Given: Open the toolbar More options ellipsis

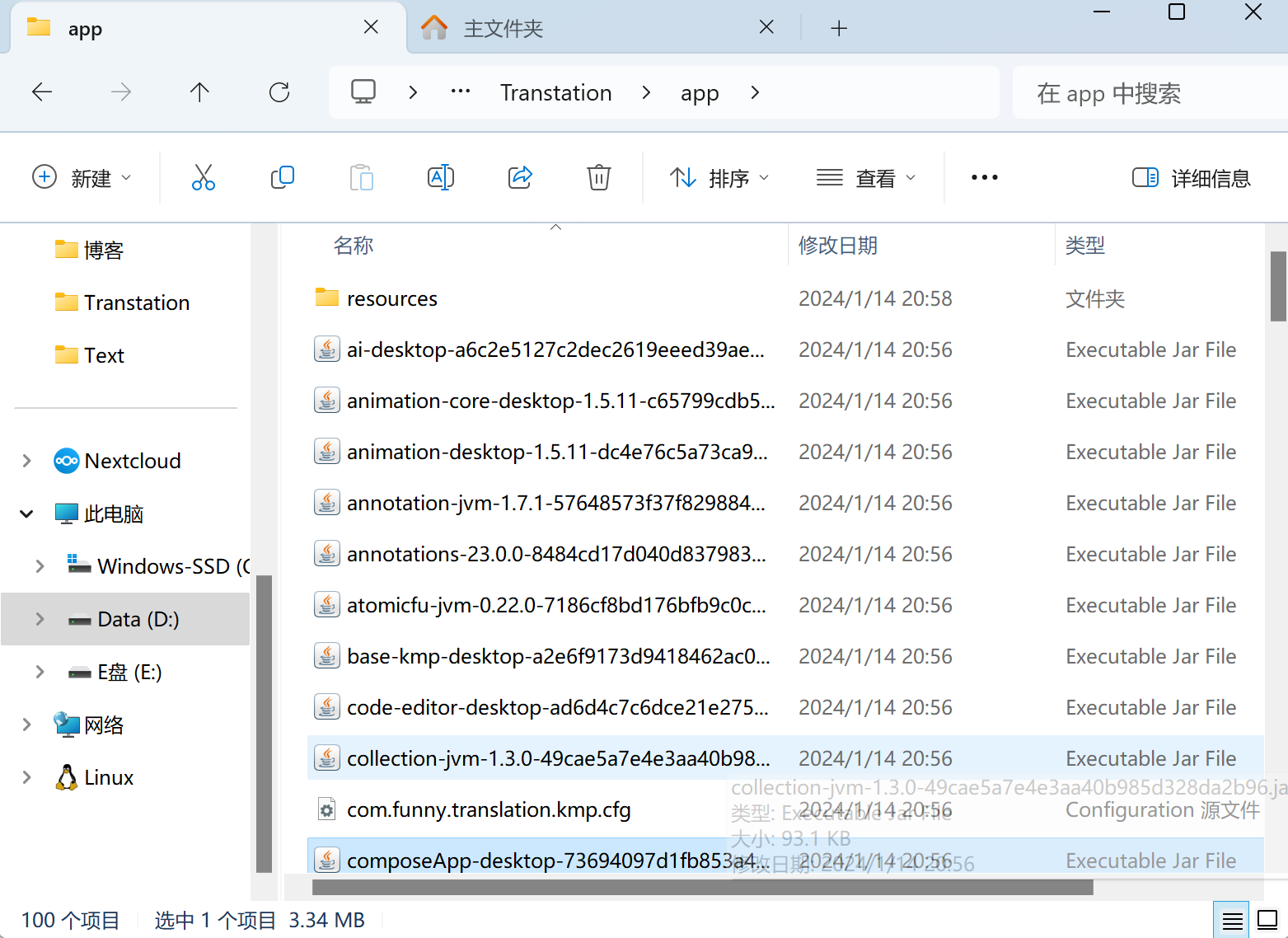Looking at the screenshot, I should [984, 177].
